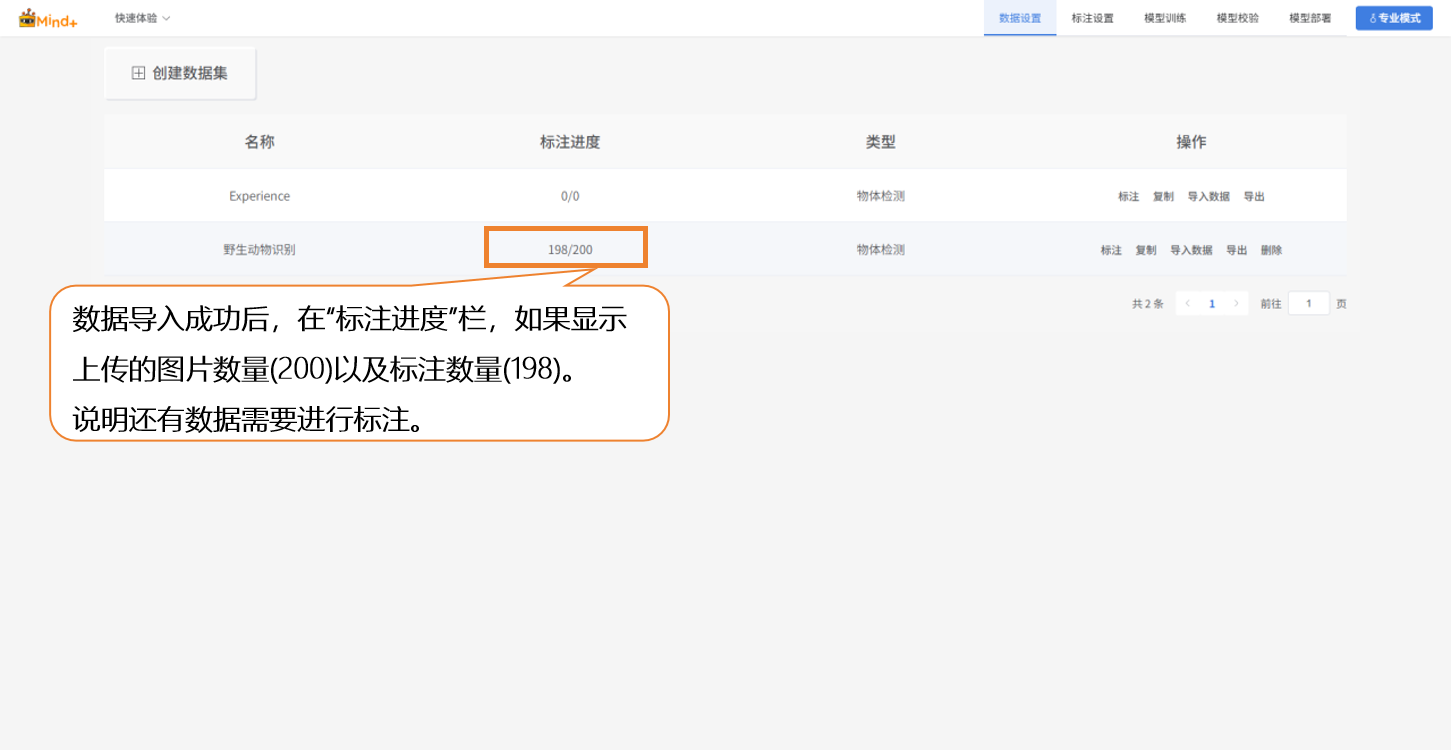Click the 前往 page number input field
Image resolution: width=1451 pixels, height=750 pixels.
coord(1308,304)
